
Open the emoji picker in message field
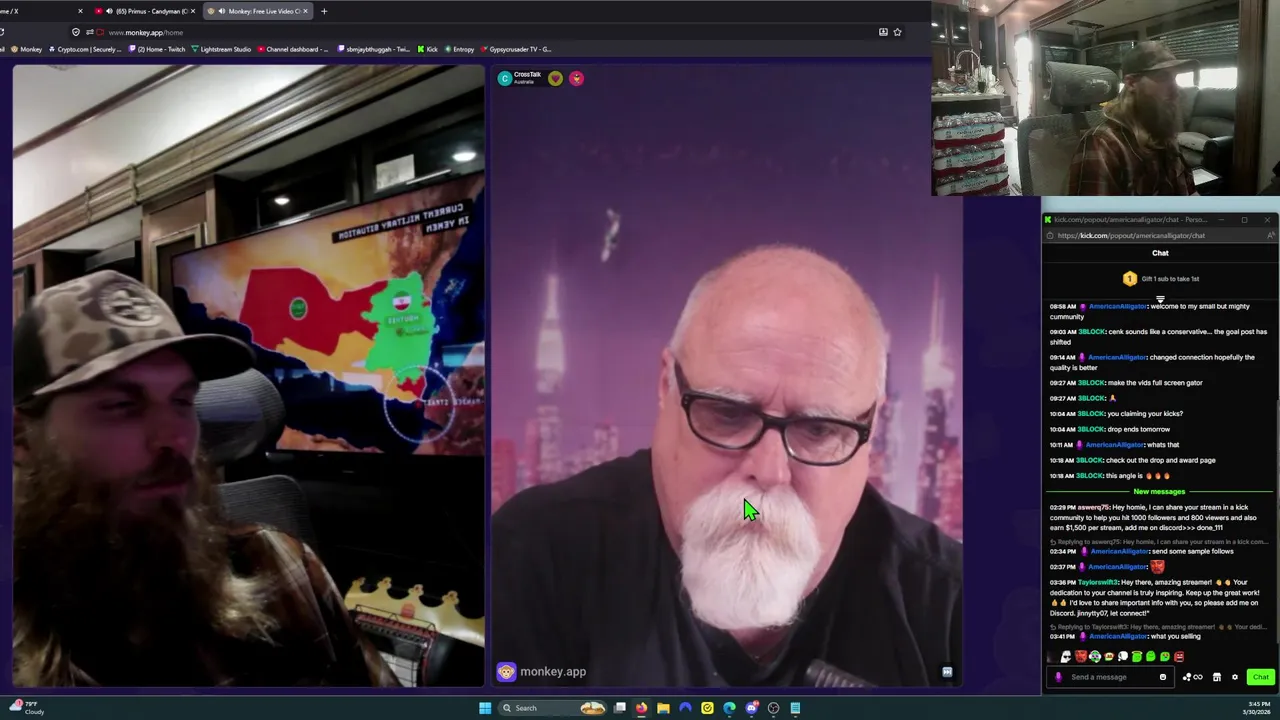pyautogui.click(x=1162, y=677)
